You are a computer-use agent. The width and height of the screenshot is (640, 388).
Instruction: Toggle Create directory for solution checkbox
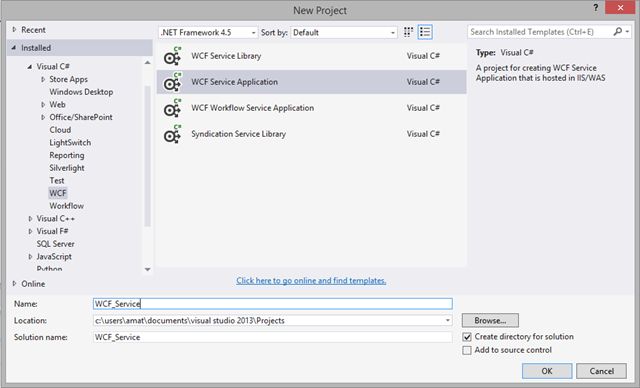pyautogui.click(x=467, y=337)
